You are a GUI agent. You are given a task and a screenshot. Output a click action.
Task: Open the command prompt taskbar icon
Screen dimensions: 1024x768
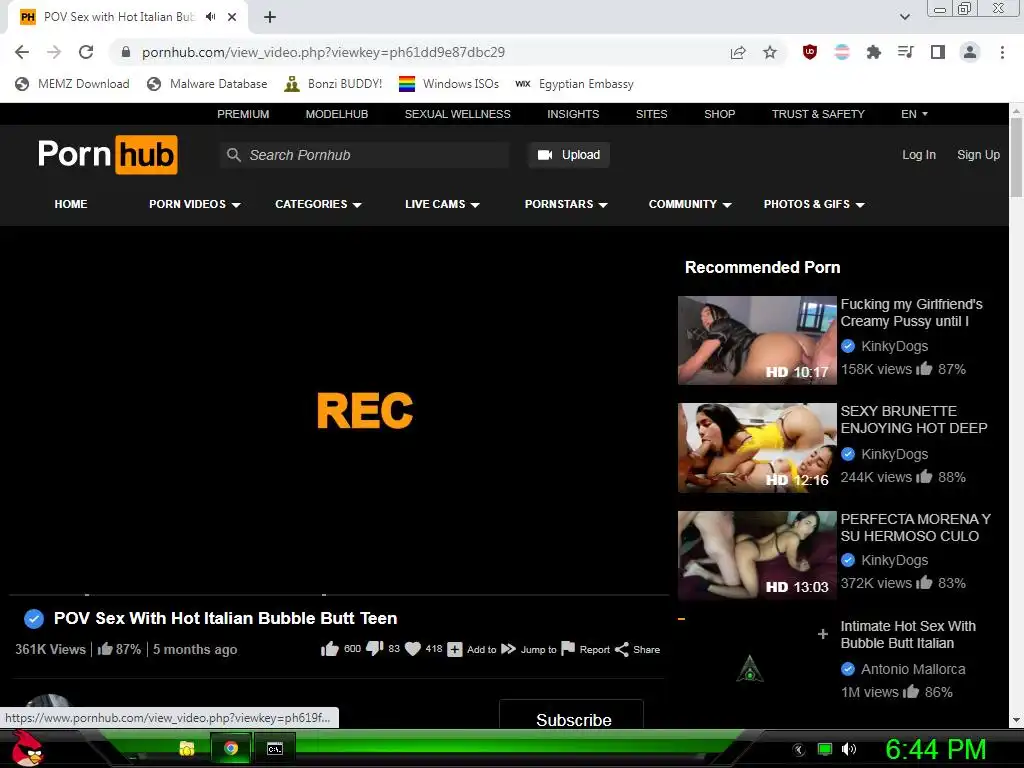pos(275,748)
